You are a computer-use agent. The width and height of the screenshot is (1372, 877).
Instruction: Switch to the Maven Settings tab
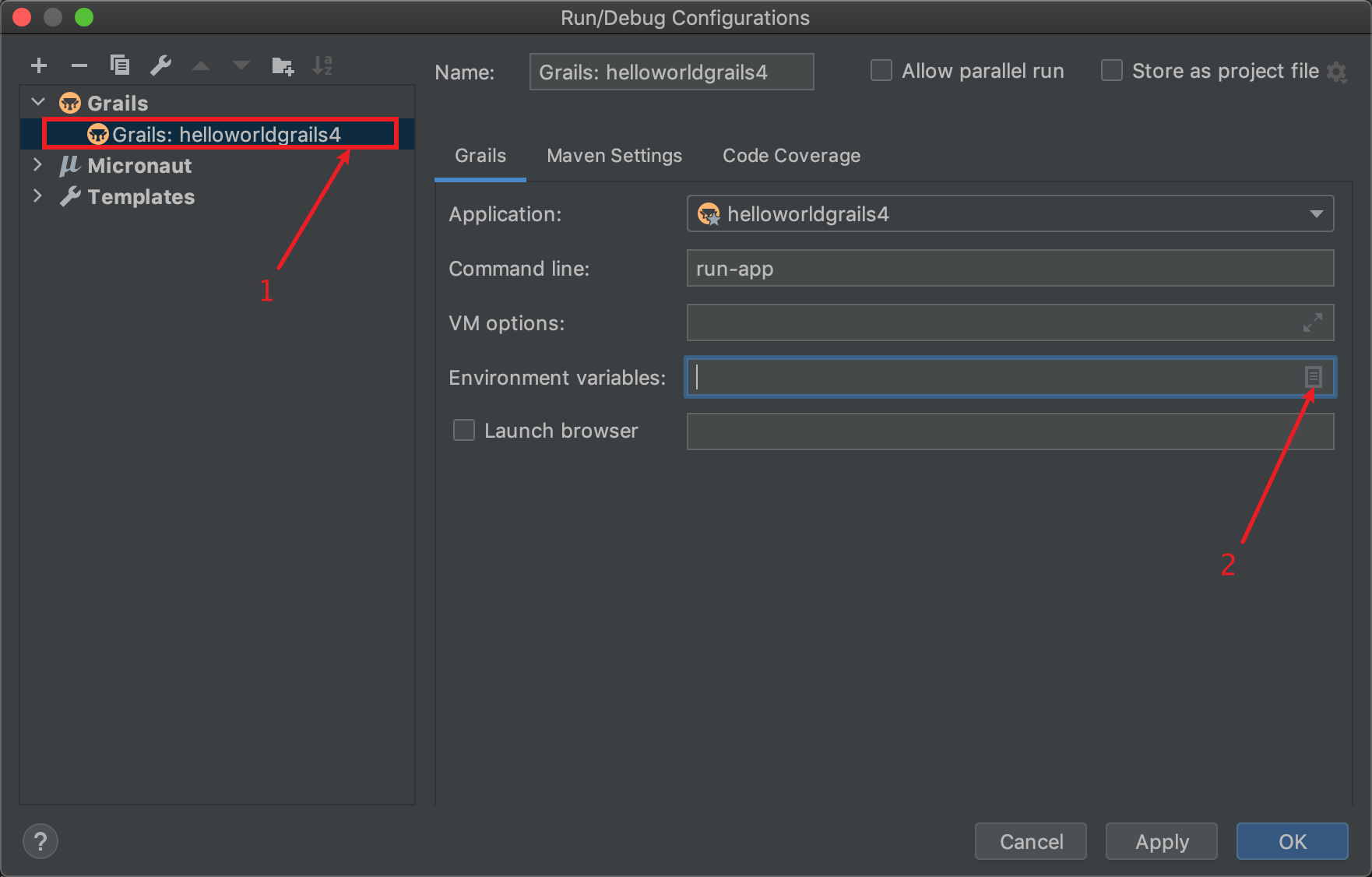point(614,156)
